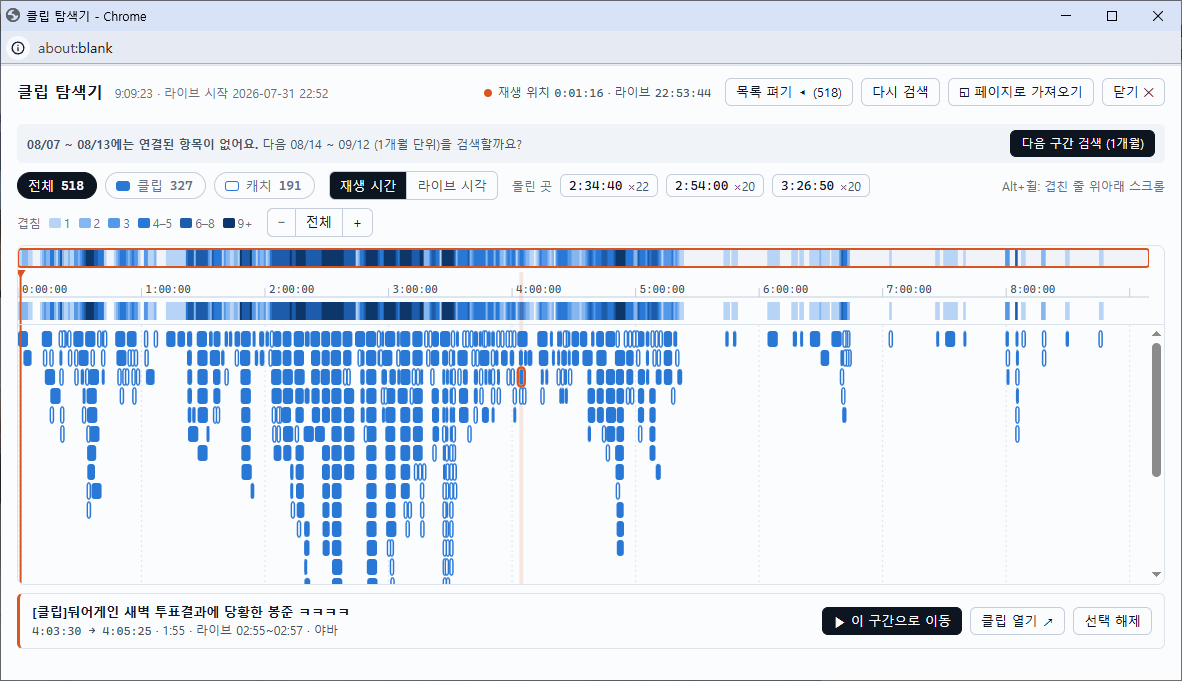The width and height of the screenshot is (1182, 681).
Task: Click the overview minimap strip
Action: click(583, 258)
